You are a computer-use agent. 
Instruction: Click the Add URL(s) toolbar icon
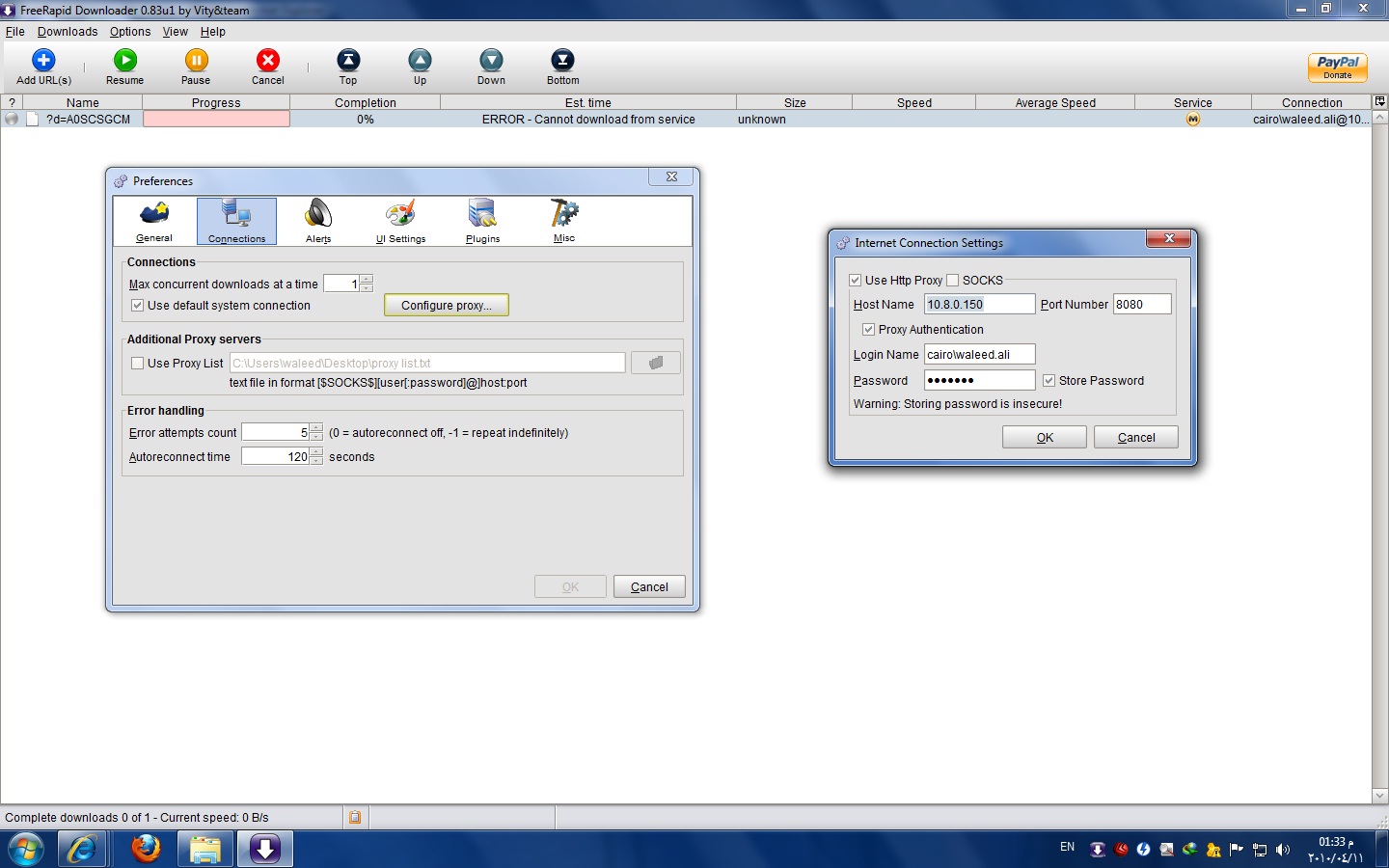pos(43,61)
